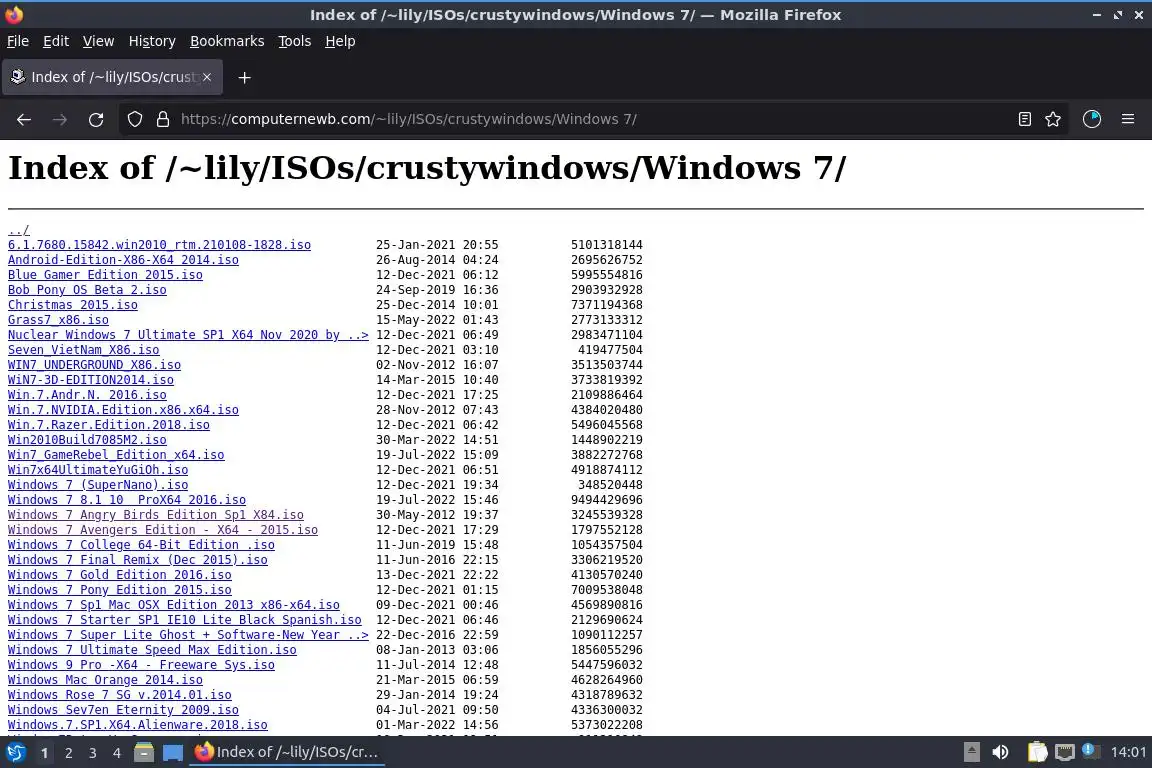Download Win7x64UltimateYuGiOh.iso
This screenshot has width=1152, height=768.
click(x=98, y=470)
